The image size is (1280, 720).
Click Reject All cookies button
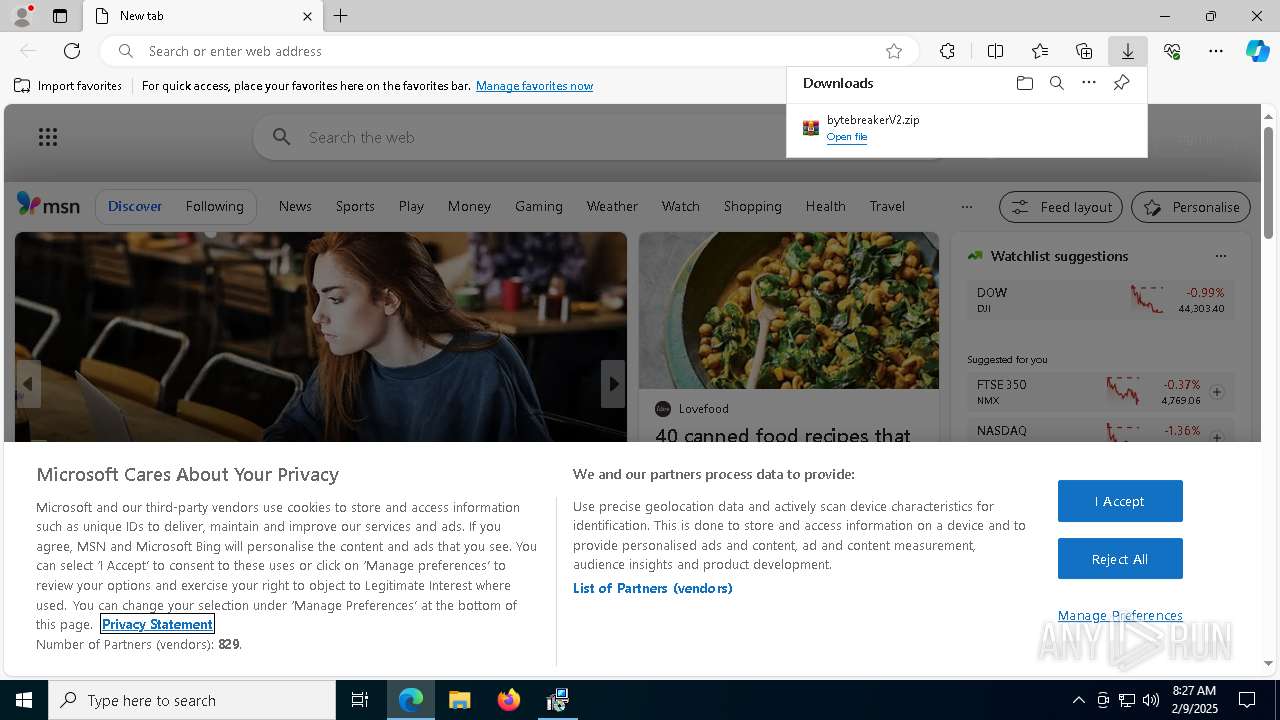click(x=1120, y=559)
